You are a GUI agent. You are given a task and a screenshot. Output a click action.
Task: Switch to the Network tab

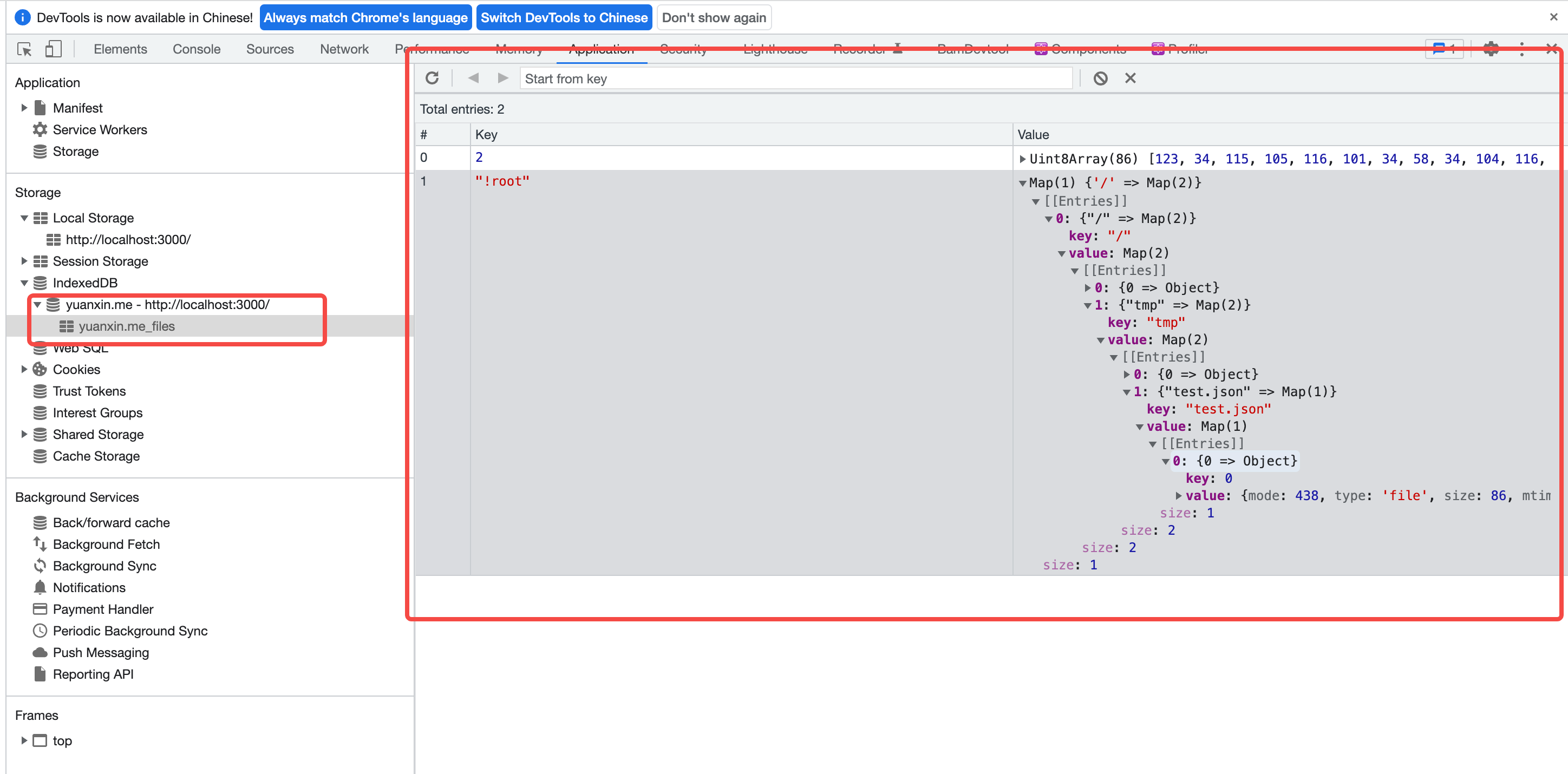pos(344,49)
